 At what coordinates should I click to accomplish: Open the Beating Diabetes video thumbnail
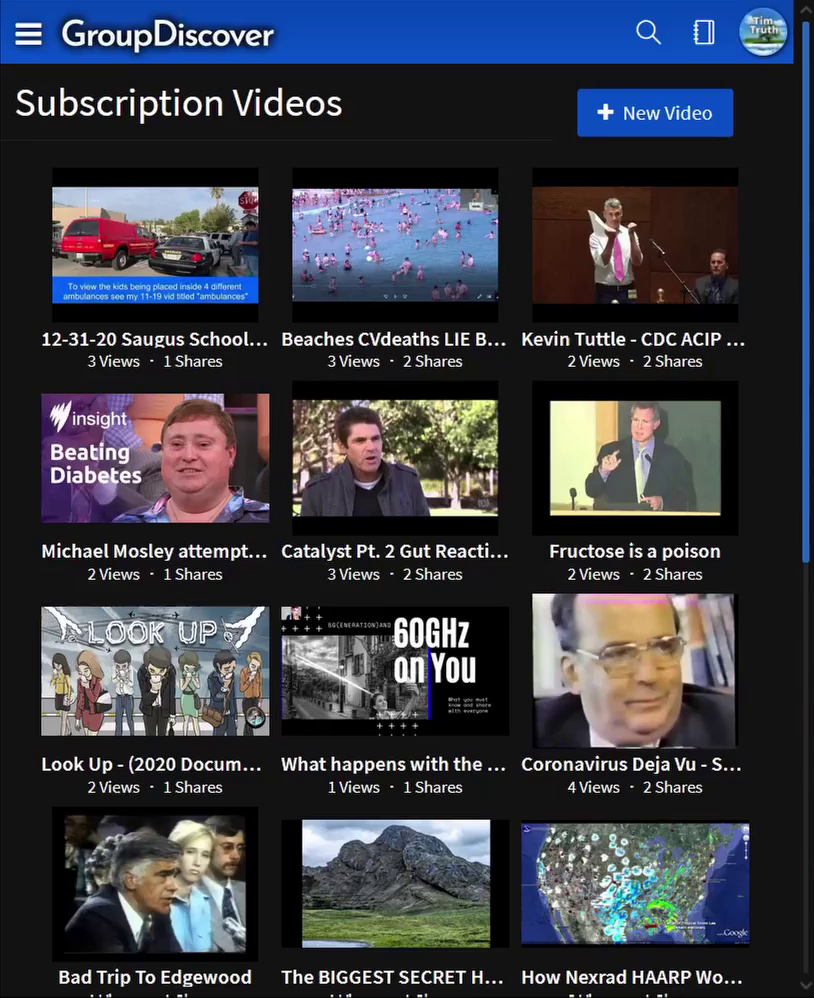tap(155, 458)
